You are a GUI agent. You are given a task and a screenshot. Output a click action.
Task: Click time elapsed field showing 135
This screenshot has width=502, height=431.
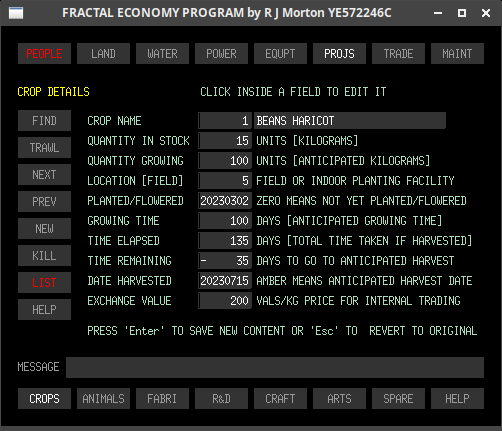point(225,241)
